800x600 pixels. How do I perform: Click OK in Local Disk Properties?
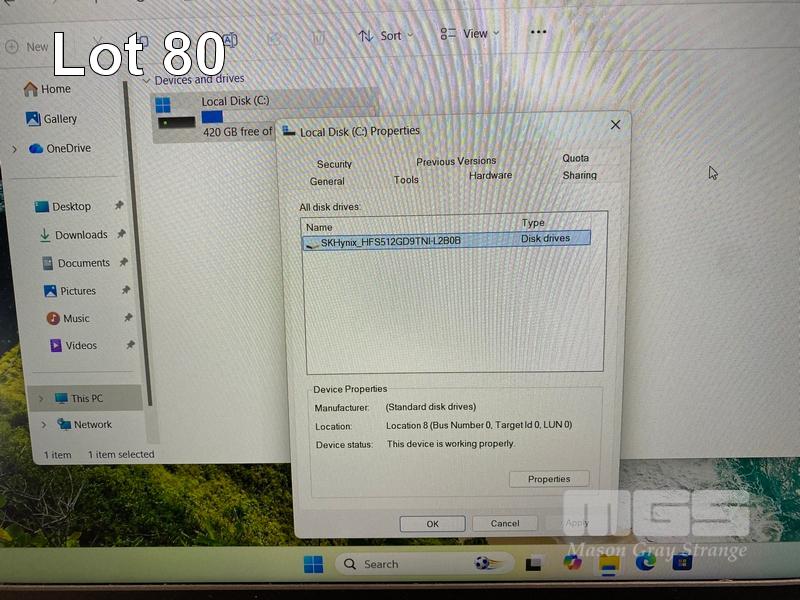click(432, 524)
